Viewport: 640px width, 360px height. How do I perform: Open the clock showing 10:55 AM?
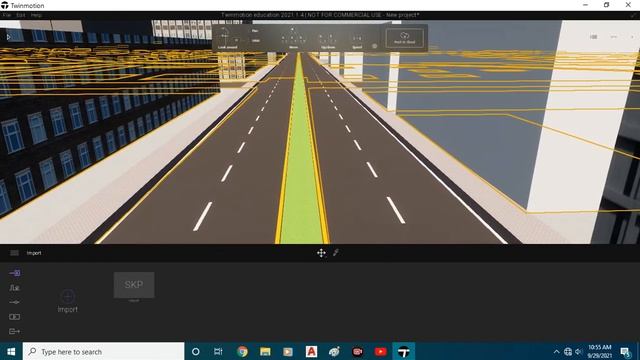[x=600, y=351]
